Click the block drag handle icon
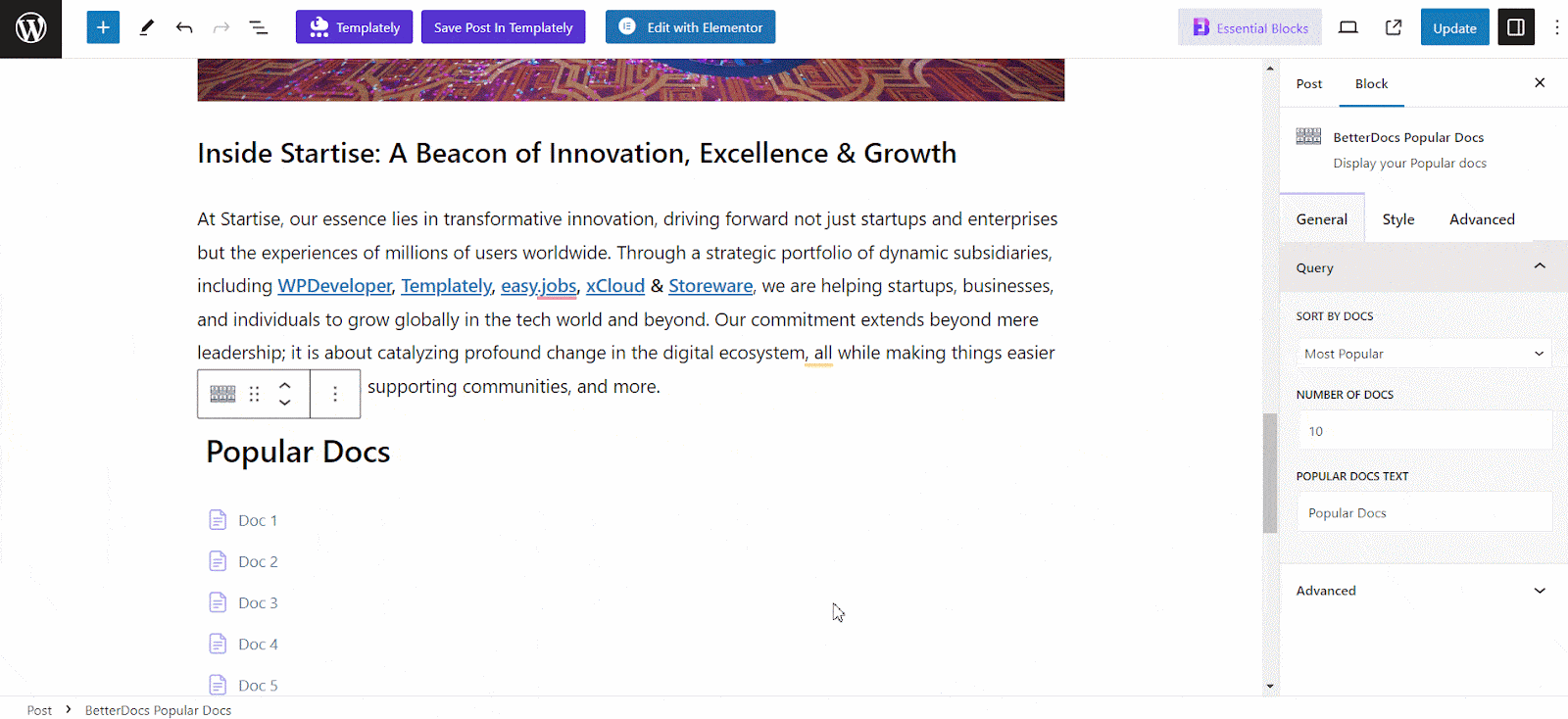 (x=255, y=394)
